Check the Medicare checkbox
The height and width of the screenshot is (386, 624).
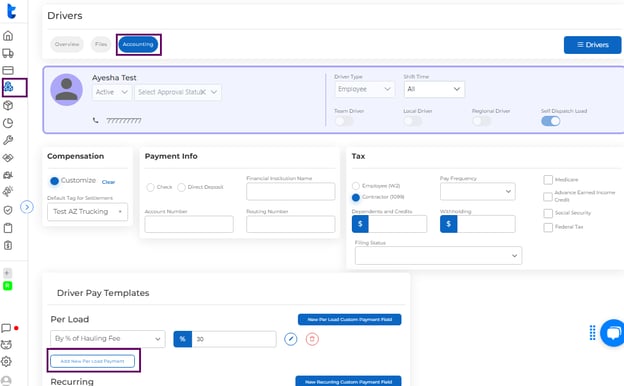(x=548, y=180)
